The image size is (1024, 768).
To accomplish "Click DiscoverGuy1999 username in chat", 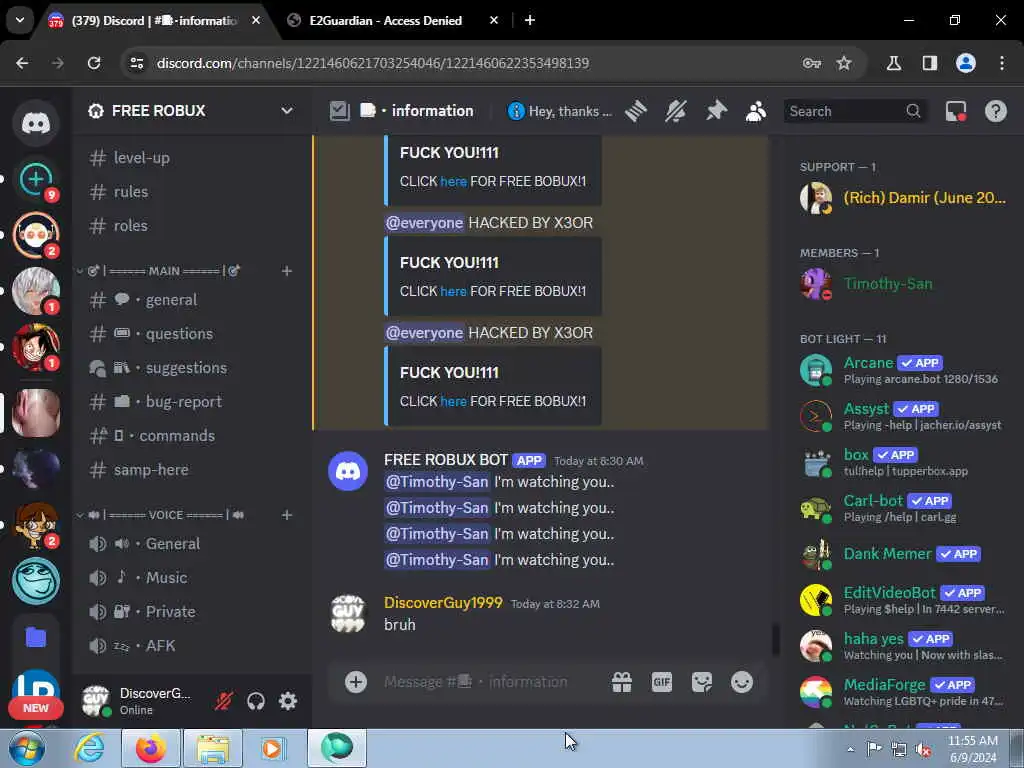I will point(443,603).
